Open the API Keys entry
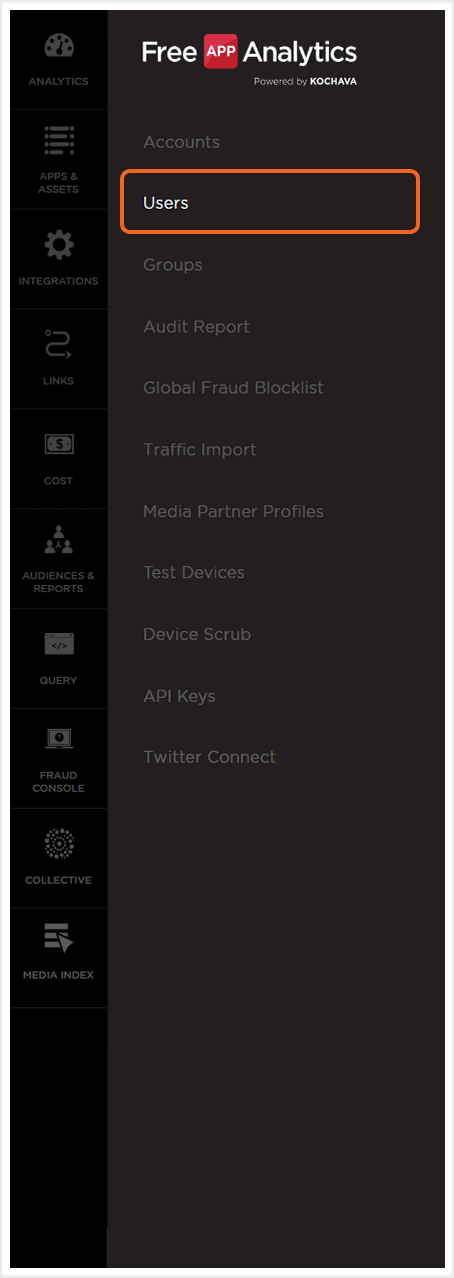This screenshot has height=1278, width=454. [179, 696]
